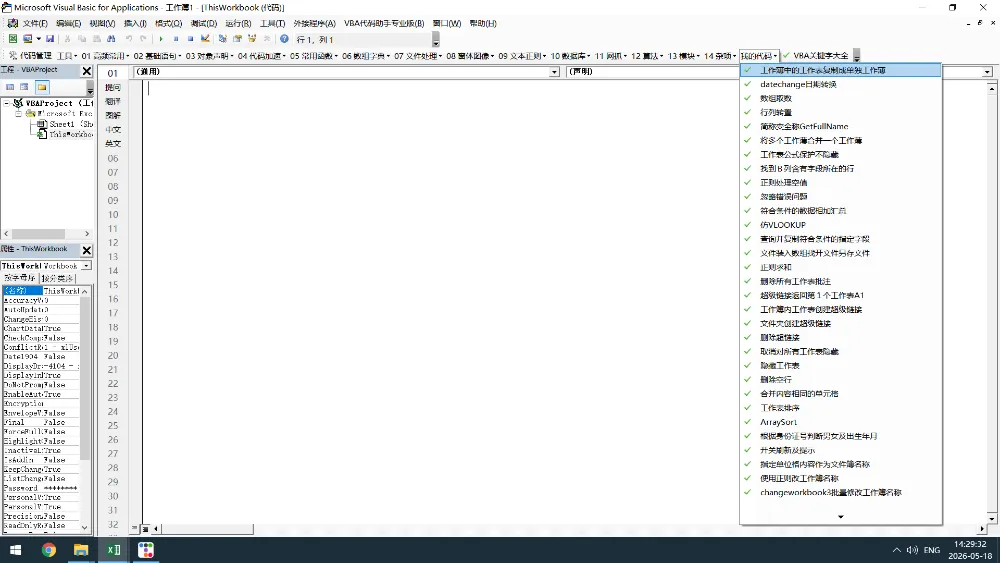Click View Object icon in Project panel
Viewport: 1000px width, 563px height.
24,87
